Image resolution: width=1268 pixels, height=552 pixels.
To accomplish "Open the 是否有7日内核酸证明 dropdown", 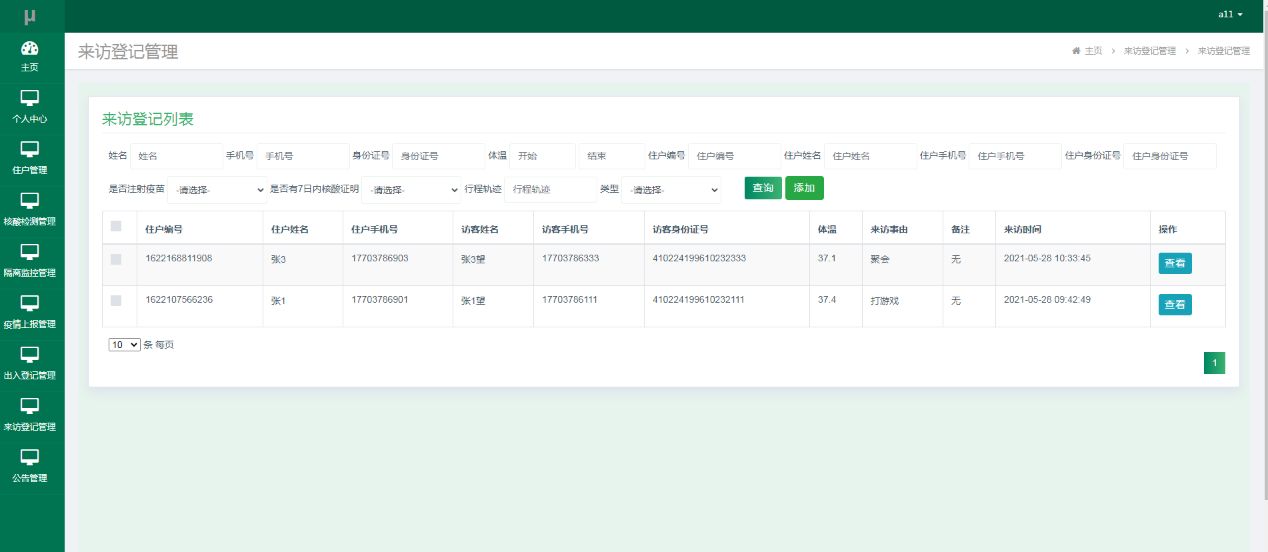I will point(411,190).
